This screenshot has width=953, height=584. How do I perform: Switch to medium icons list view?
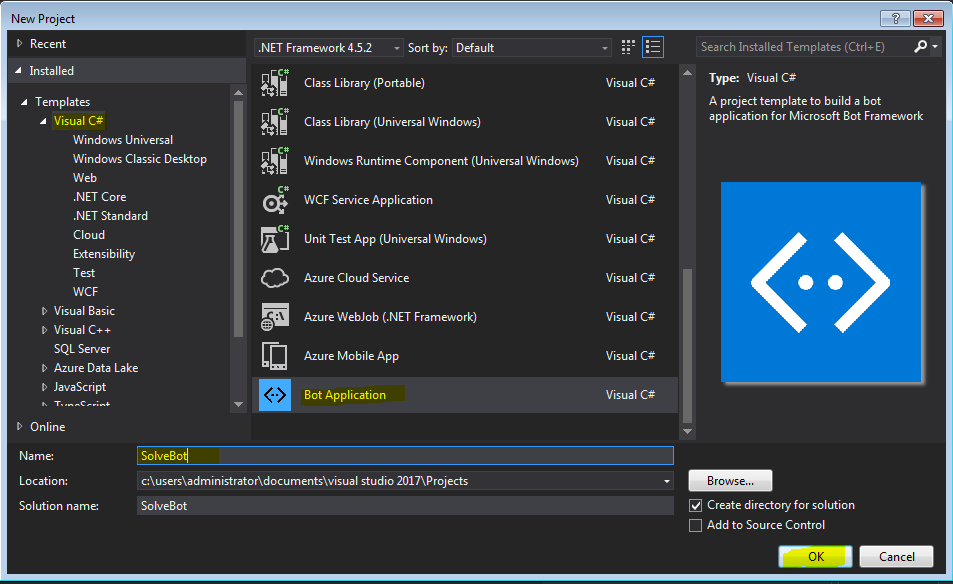653,47
